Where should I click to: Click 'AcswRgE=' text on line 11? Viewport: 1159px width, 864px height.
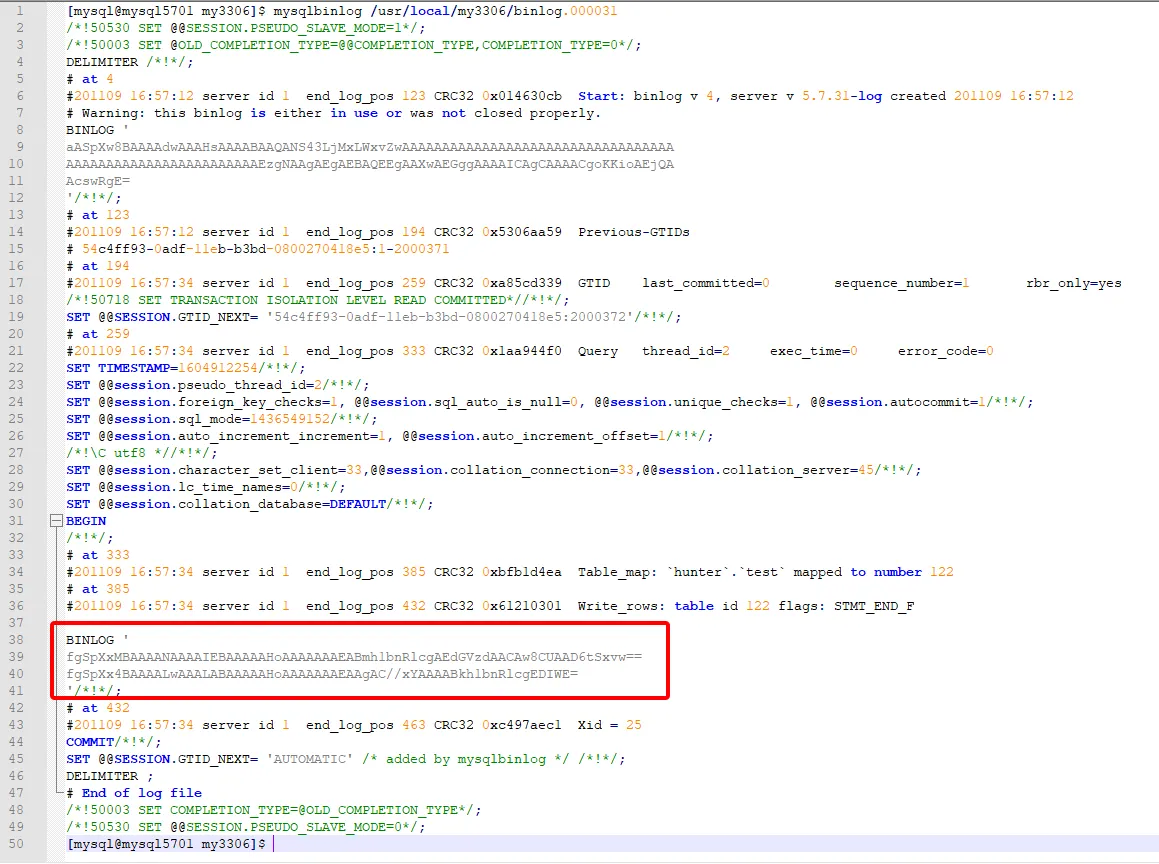click(x=98, y=181)
